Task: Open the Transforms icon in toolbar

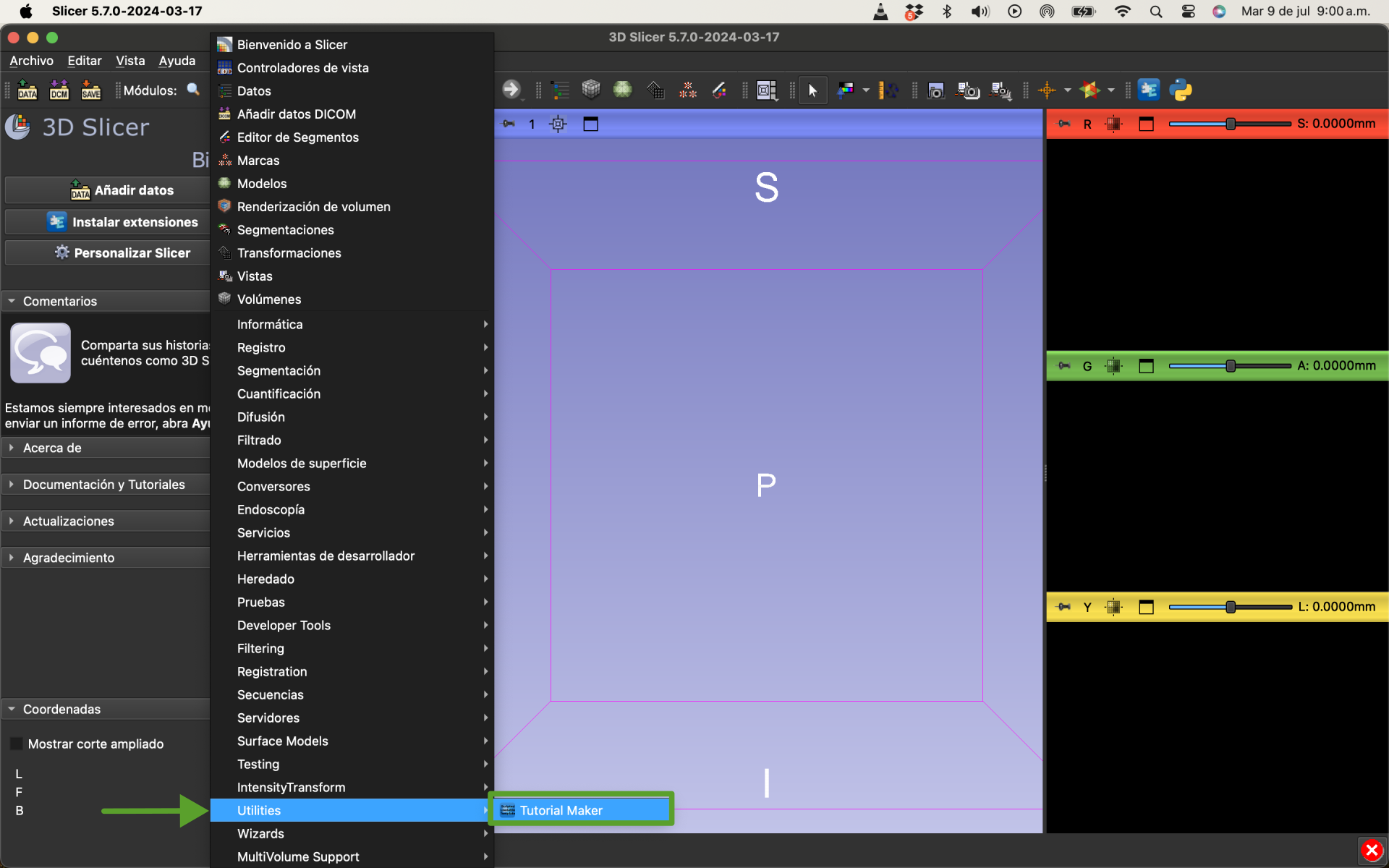Action: click(655, 90)
